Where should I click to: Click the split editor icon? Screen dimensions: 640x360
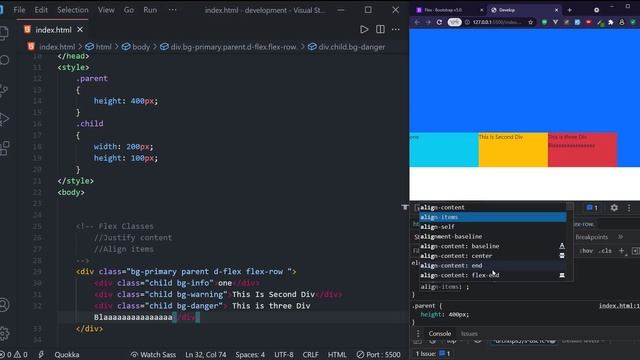point(380,29)
